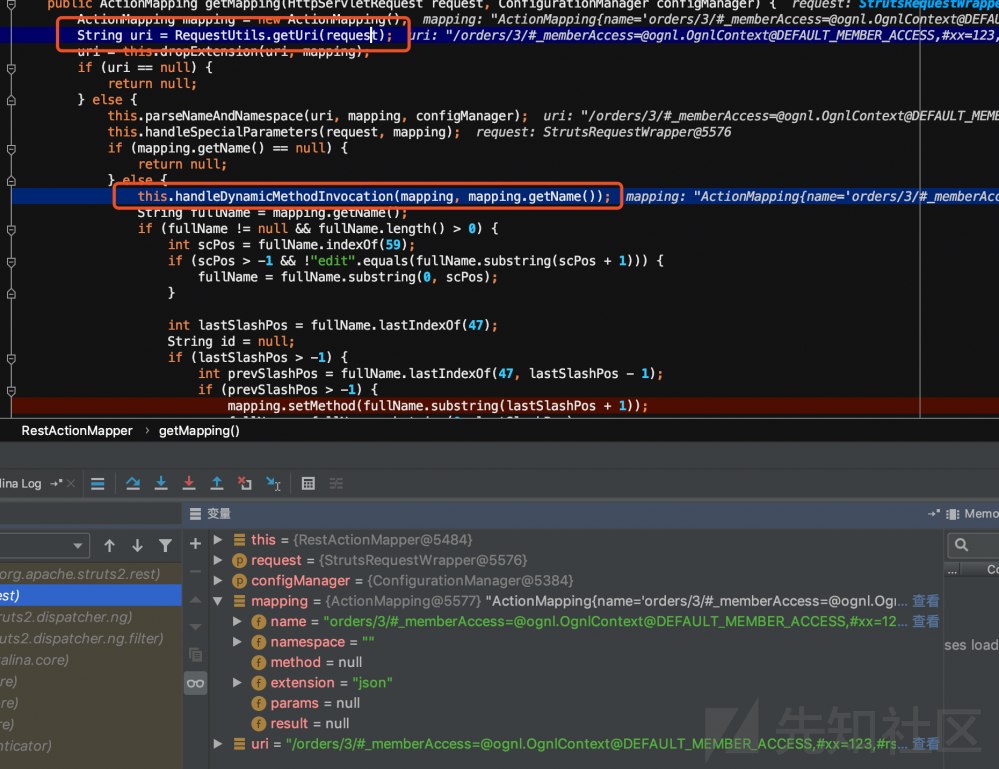The height and width of the screenshot is (769, 999).
Task: Click the duplicate watch copy icon
Action: coord(196,654)
